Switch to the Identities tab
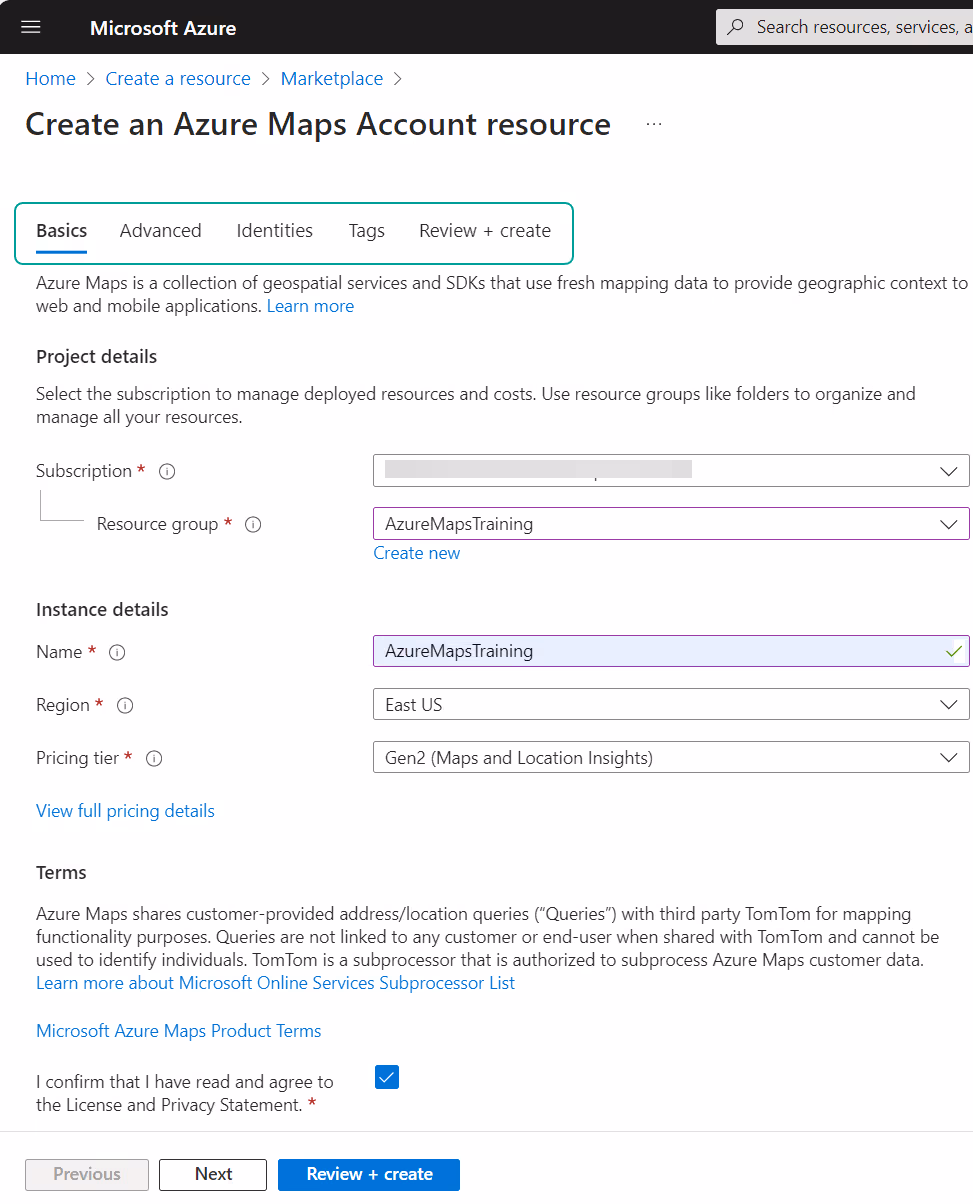This screenshot has height=1204, width=973. click(x=274, y=231)
